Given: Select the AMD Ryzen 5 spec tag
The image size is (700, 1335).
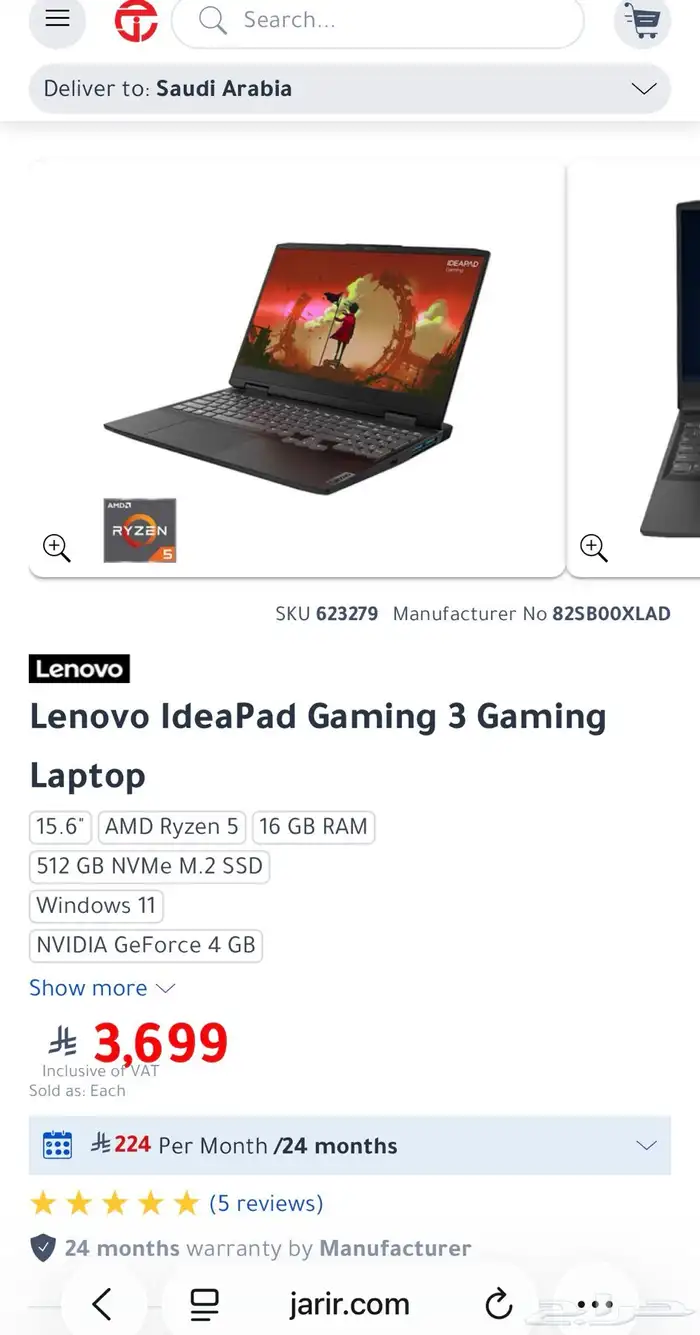Looking at the screenshot, I should pyautogui.click(x=171, y=827).
